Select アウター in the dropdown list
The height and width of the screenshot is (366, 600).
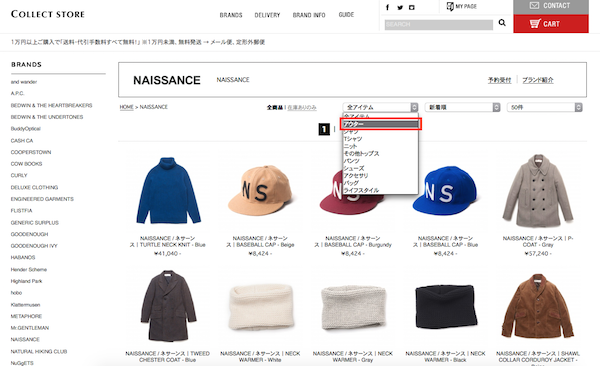tap(381, 124)
